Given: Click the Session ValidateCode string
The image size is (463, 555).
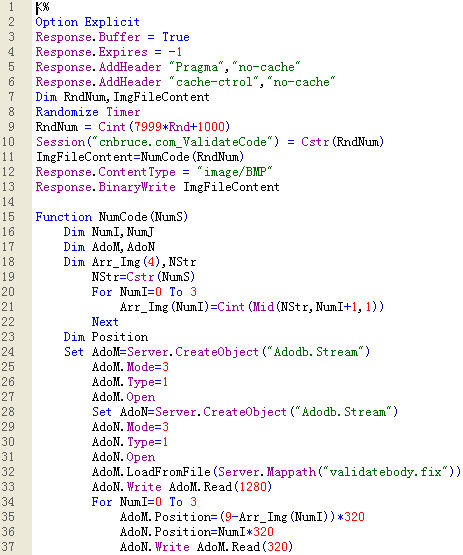Looking at the screenshot, I should tap(183, 142).
